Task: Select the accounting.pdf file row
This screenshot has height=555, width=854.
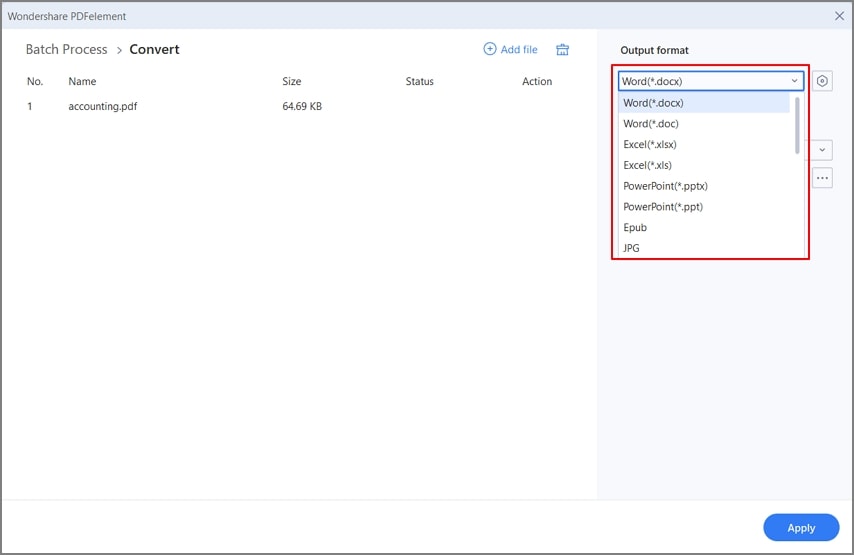Action: coord(298,106)
